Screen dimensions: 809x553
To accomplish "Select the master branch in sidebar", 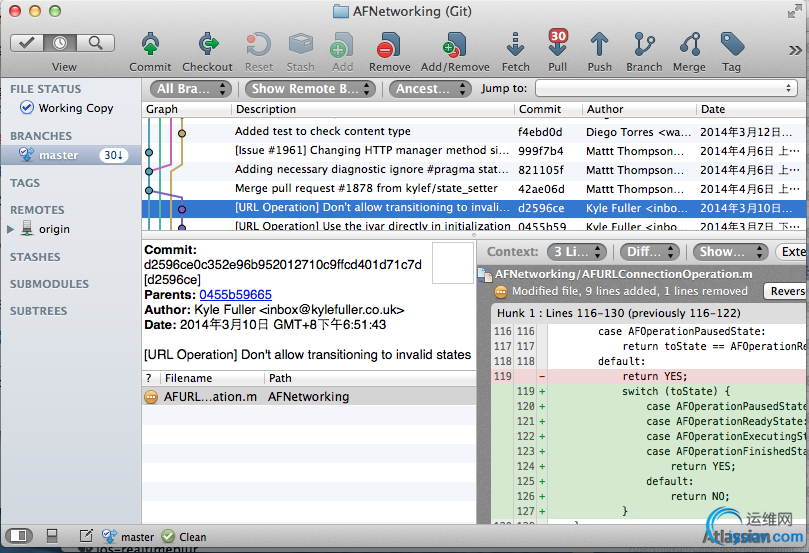I will 71,155.
